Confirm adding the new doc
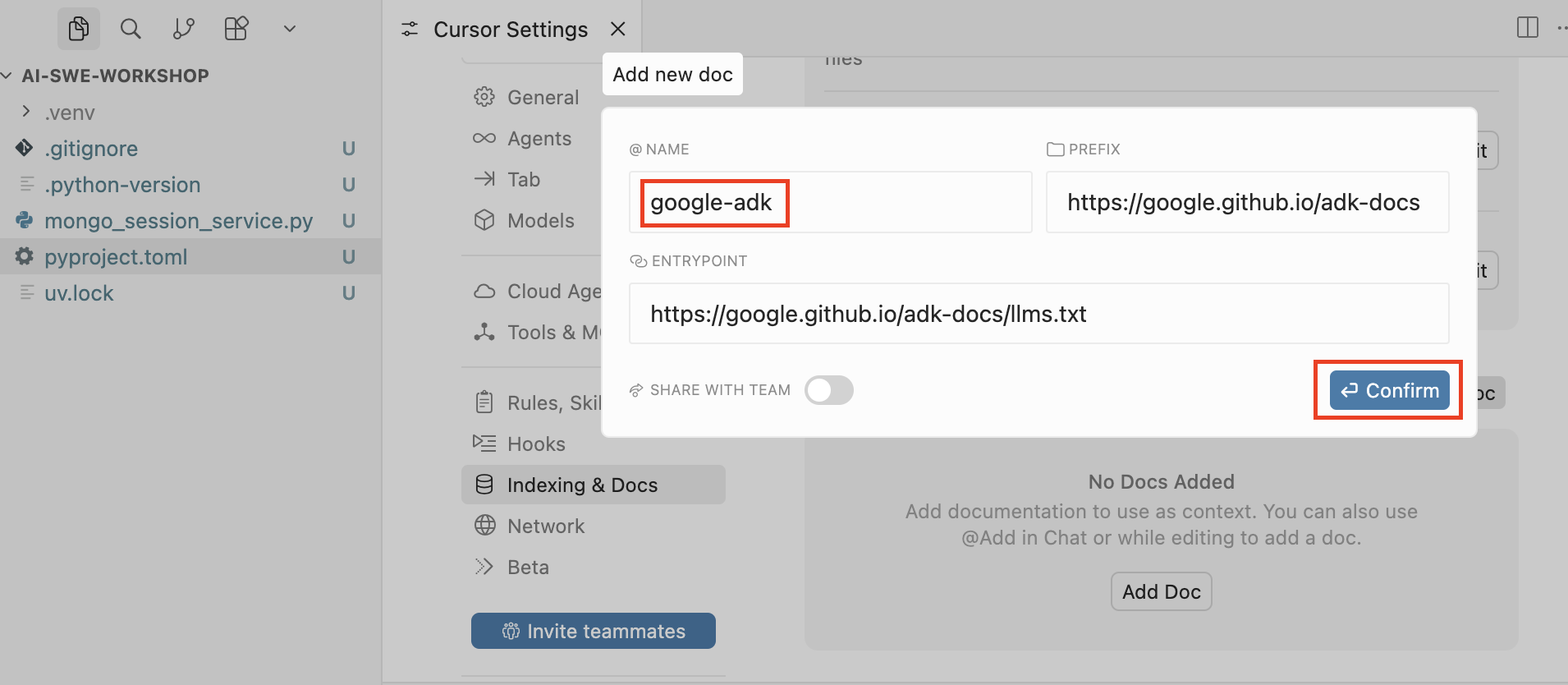This screenshot has height=685, width=1568. point(1390,390)
